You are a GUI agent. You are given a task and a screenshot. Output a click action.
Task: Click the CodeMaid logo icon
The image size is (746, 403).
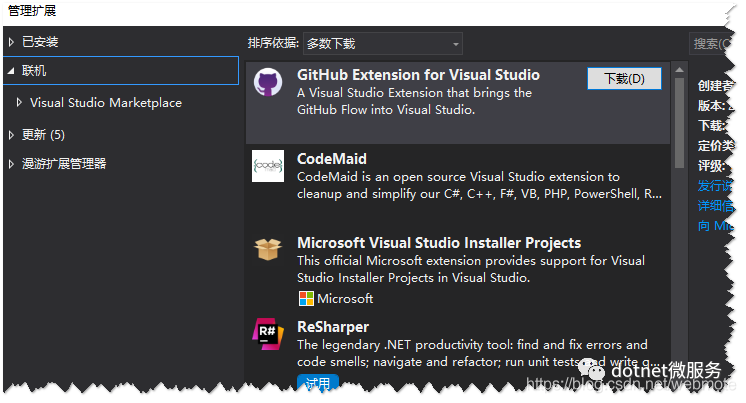click(x=268, y=166)
